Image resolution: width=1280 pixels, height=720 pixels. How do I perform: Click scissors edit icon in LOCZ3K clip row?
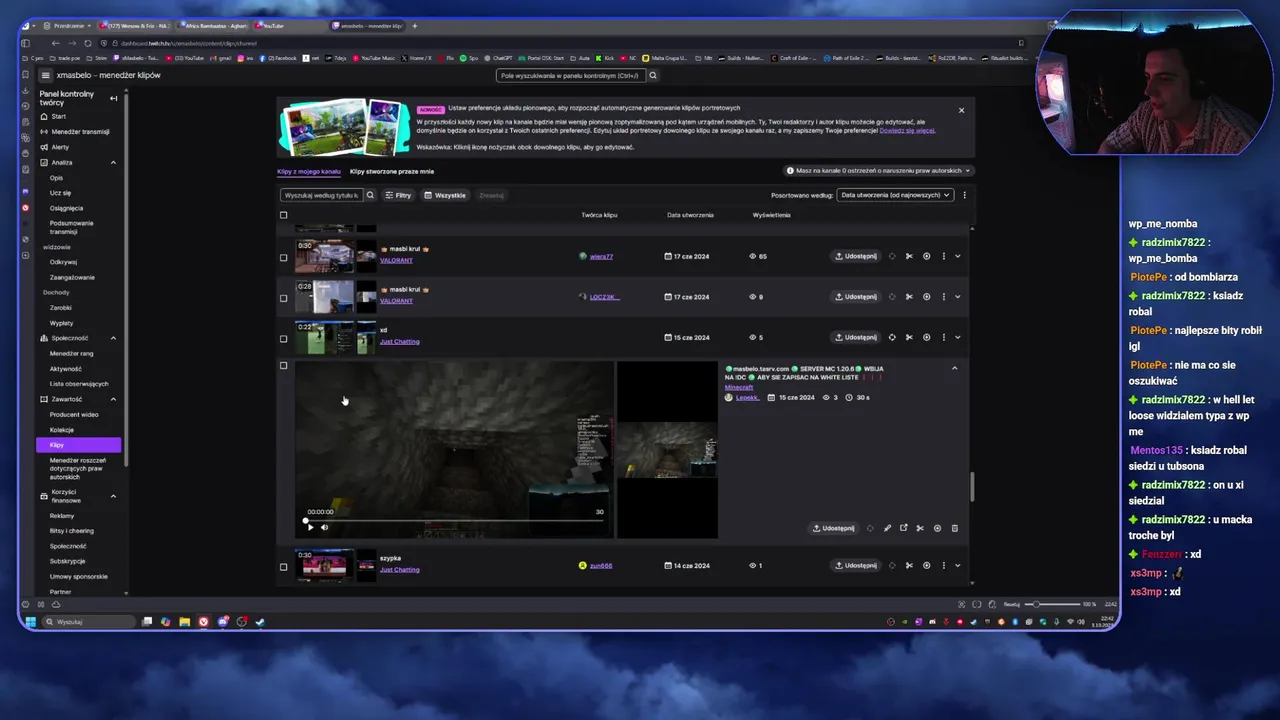909,296
